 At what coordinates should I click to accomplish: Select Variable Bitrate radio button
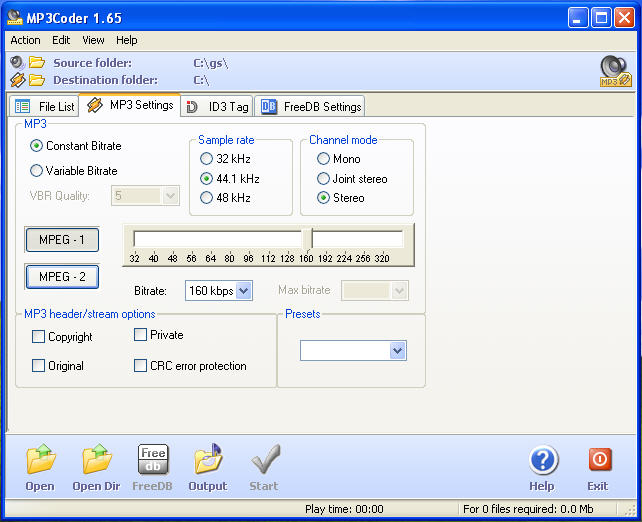click(36, 170)
